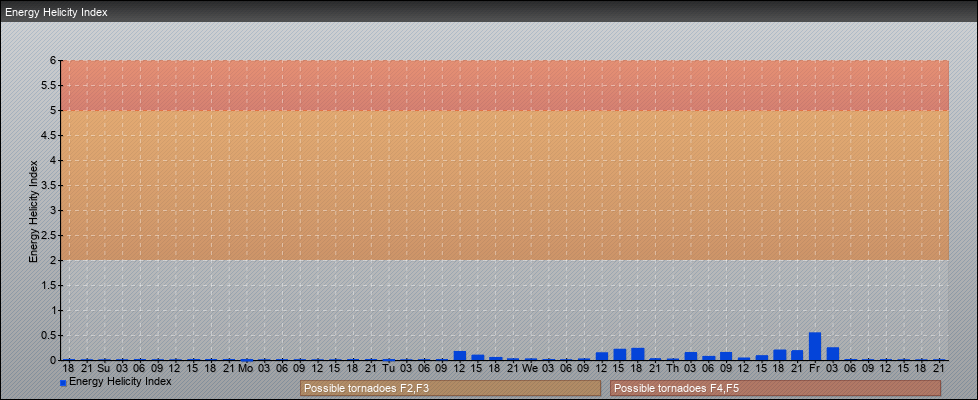The image size is (978, 400).
Task: Click the Tu day label on the x-axis
Action: (388, 369)
